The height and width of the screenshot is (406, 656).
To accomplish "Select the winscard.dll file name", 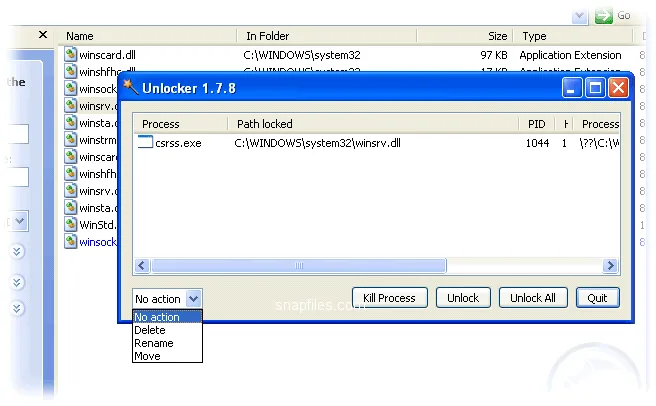I will [108, 55].
